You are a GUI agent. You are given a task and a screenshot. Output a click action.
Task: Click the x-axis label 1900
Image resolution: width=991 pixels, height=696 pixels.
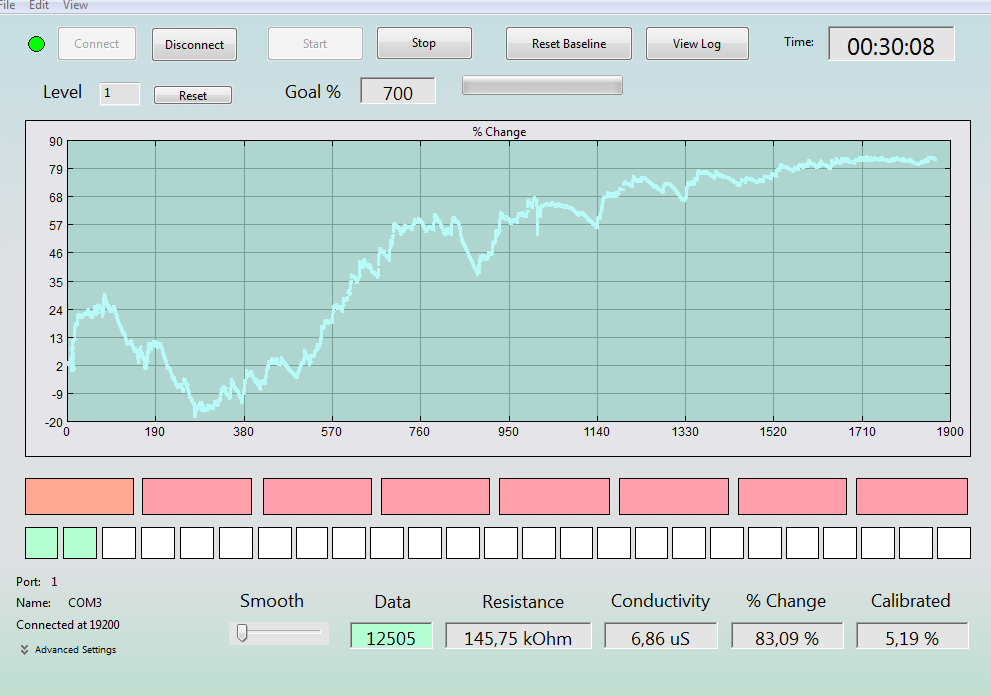click(x=951, y=432)
